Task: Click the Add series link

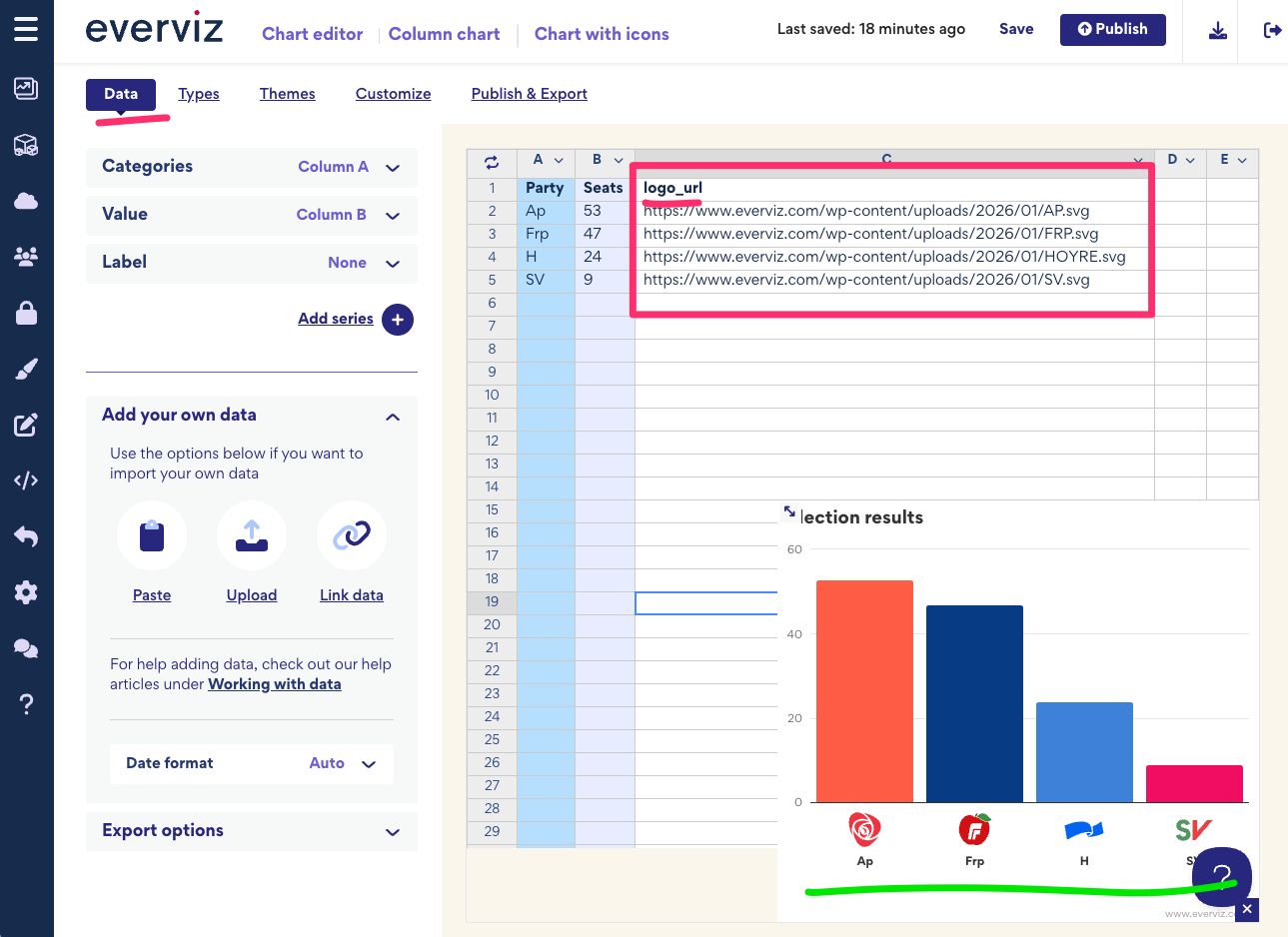Action: click(x=335, y=319)
